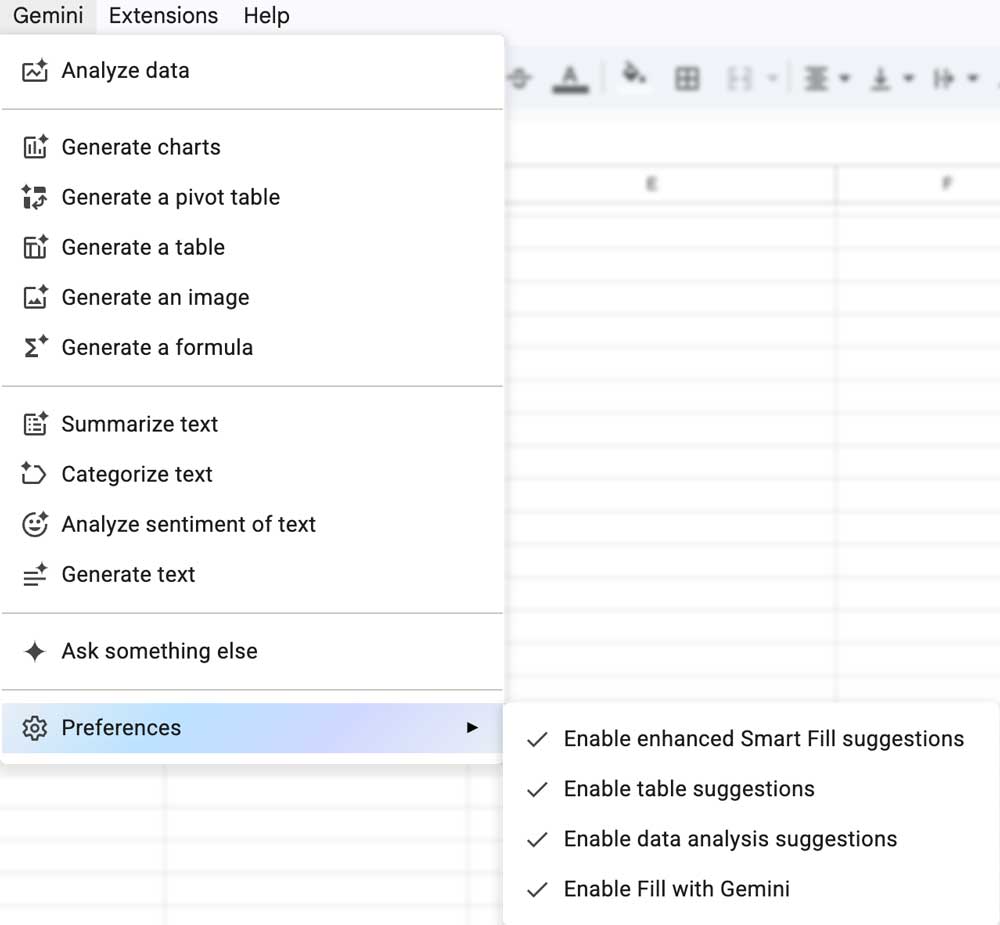Open the Gemini menu in menu bar

[48, 15]
